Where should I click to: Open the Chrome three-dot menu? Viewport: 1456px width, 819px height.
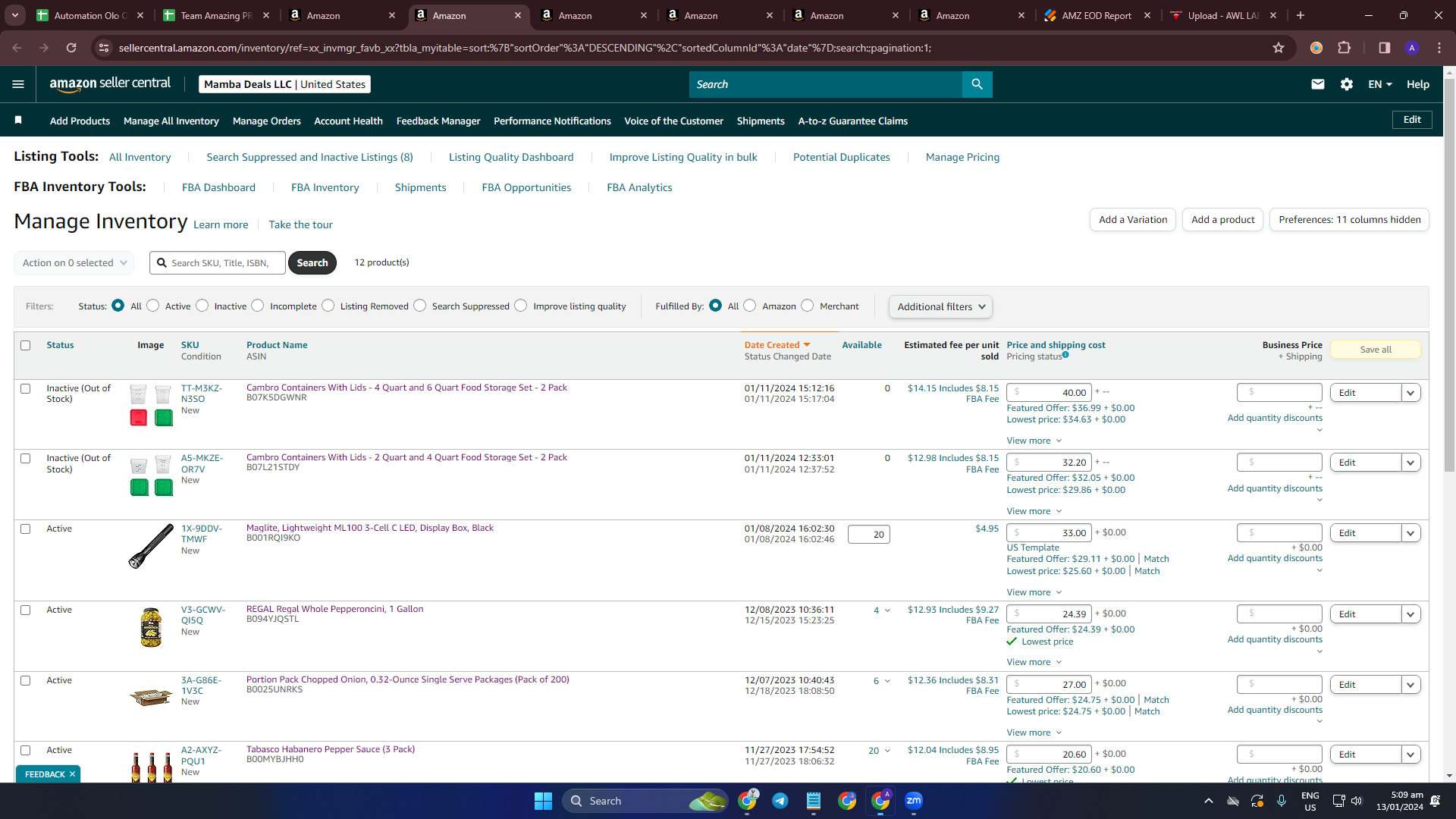coord(1439,48)
